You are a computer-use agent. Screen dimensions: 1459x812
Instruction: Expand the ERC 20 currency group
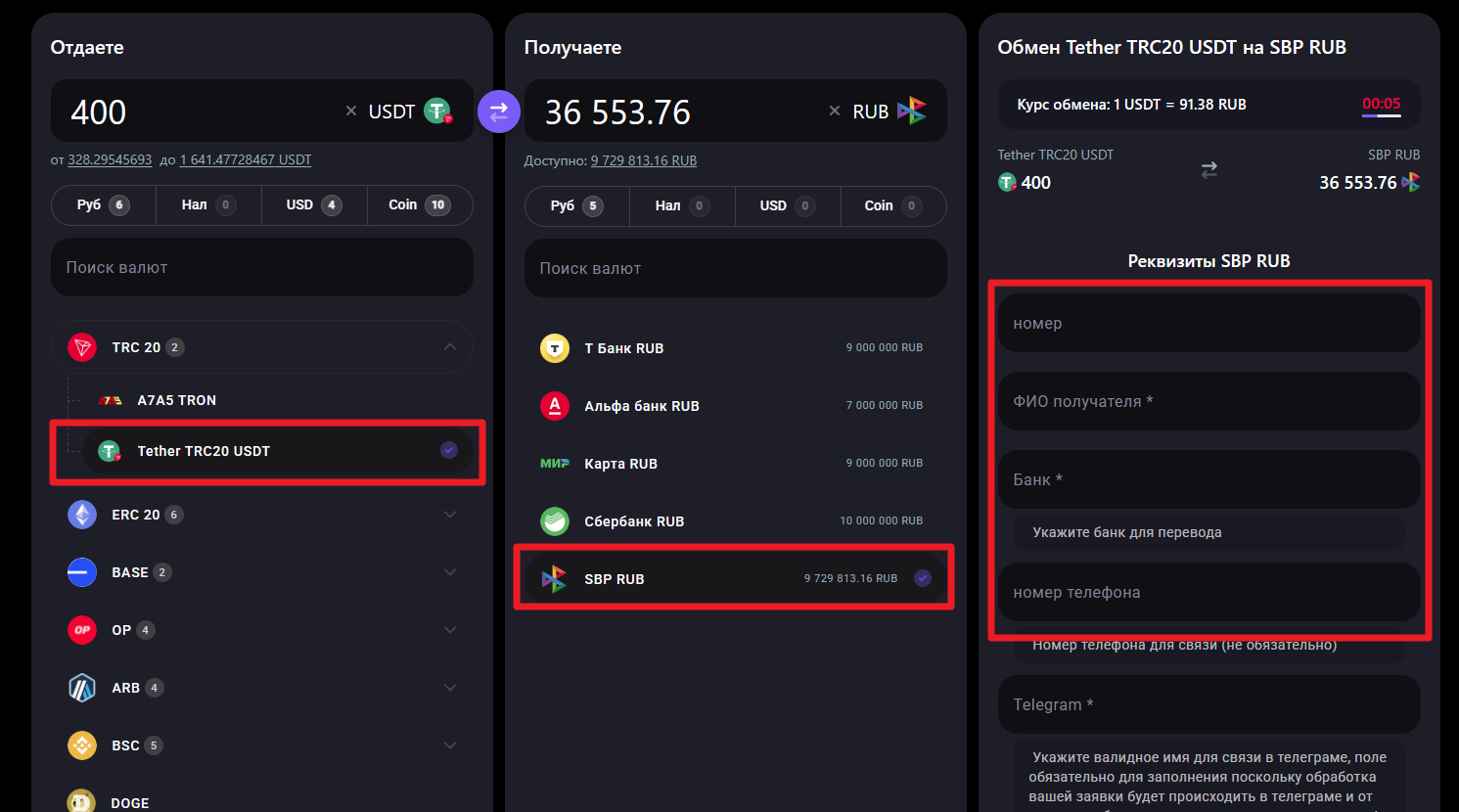coord(450,515)
